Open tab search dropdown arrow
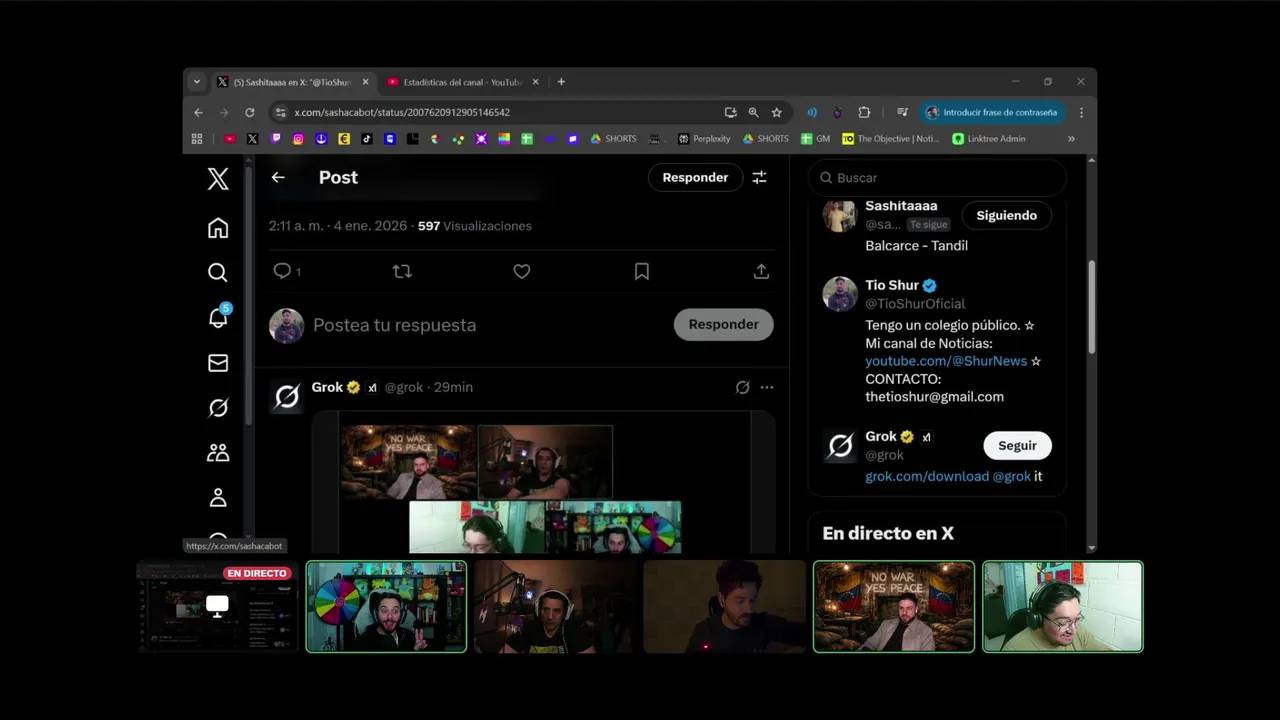This screenshot has width=1280, height=720. tap(196, 82)
